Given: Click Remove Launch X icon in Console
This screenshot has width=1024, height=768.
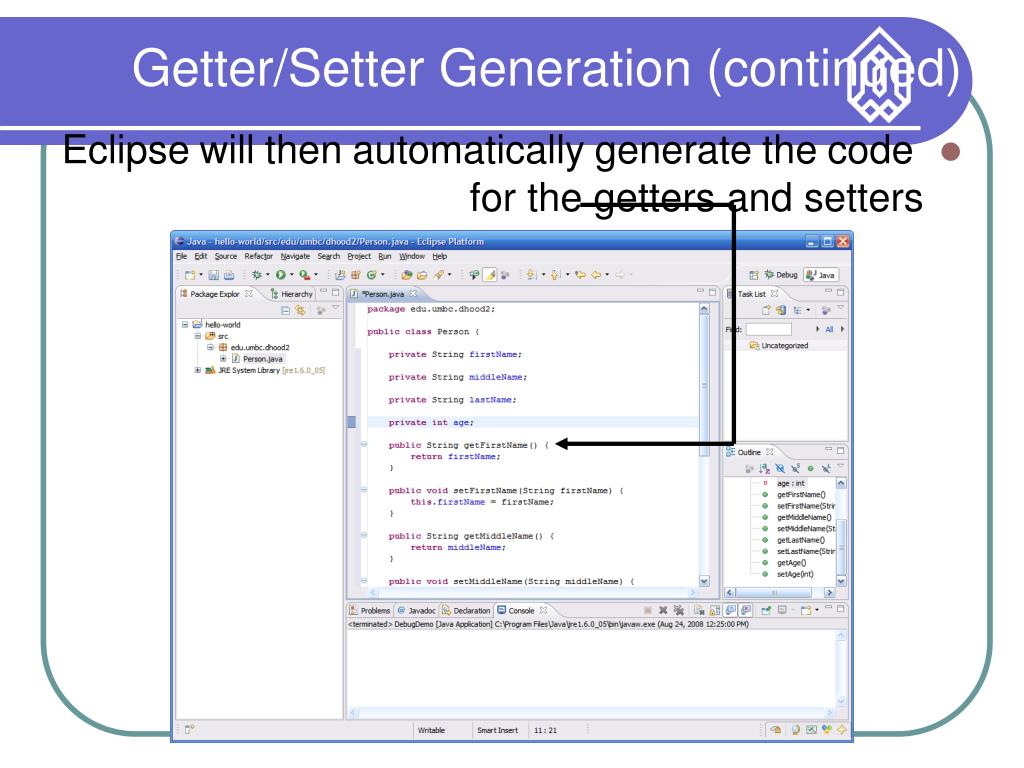Looking at the screenshot, I should tap(664, 610).
